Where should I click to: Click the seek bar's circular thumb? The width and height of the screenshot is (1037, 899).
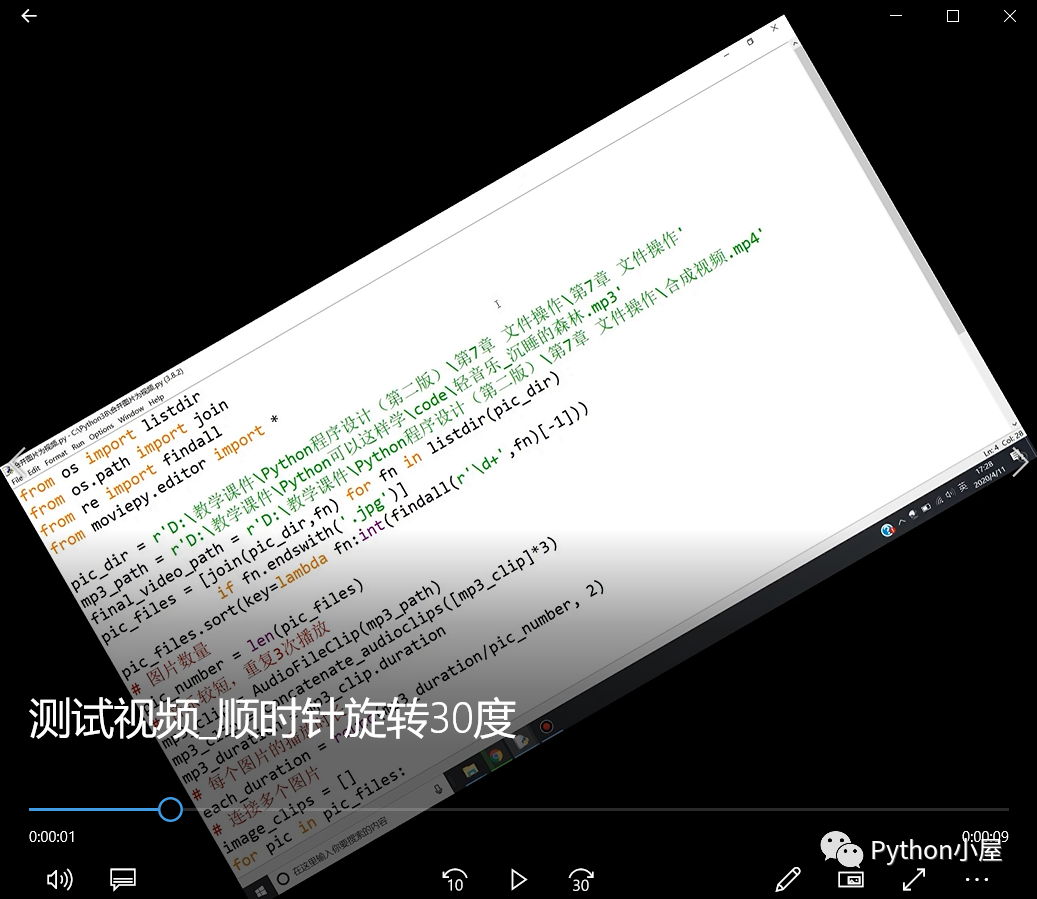(170, 809)
